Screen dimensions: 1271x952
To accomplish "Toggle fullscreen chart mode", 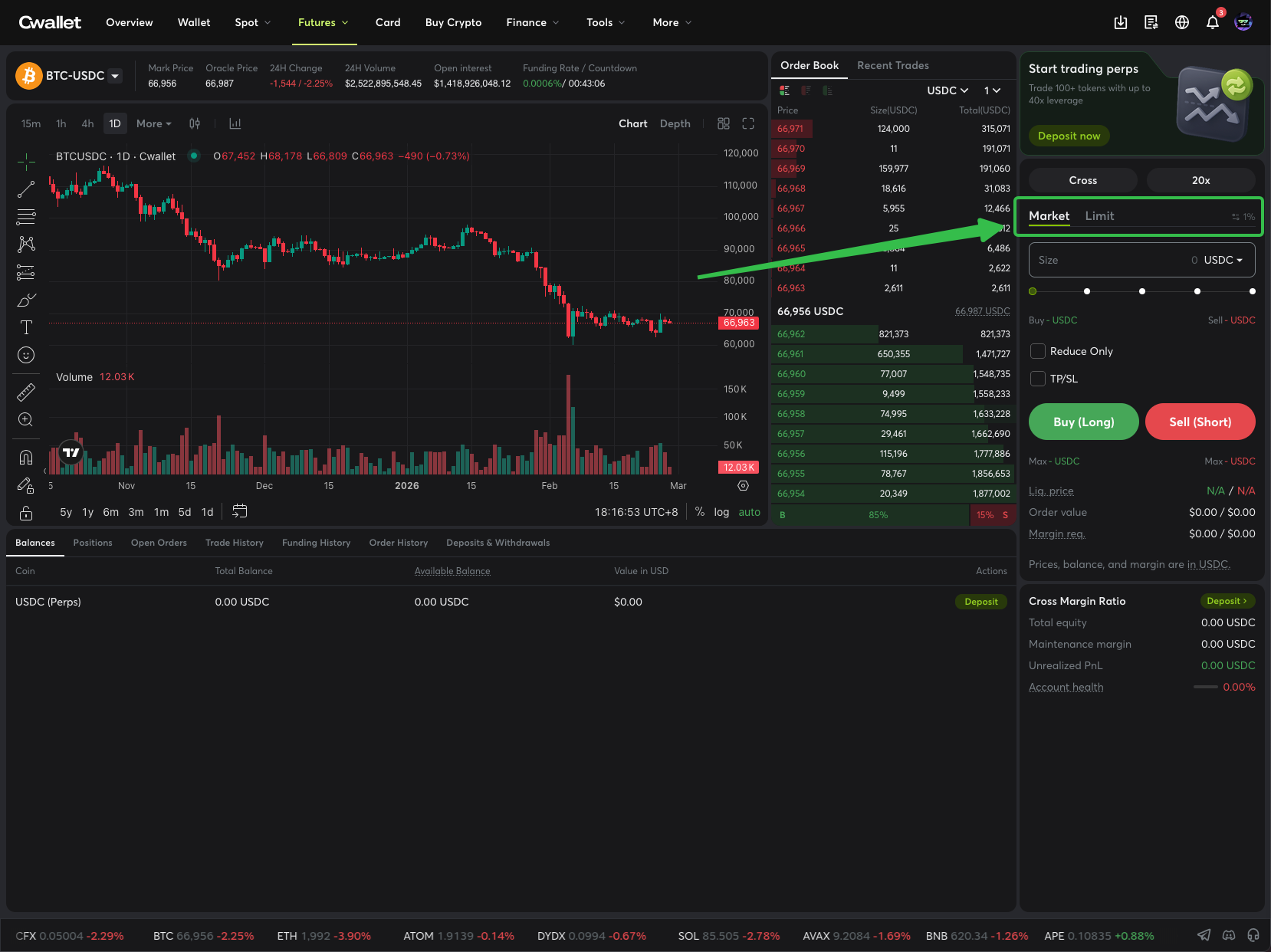I will tap(748, 123).
